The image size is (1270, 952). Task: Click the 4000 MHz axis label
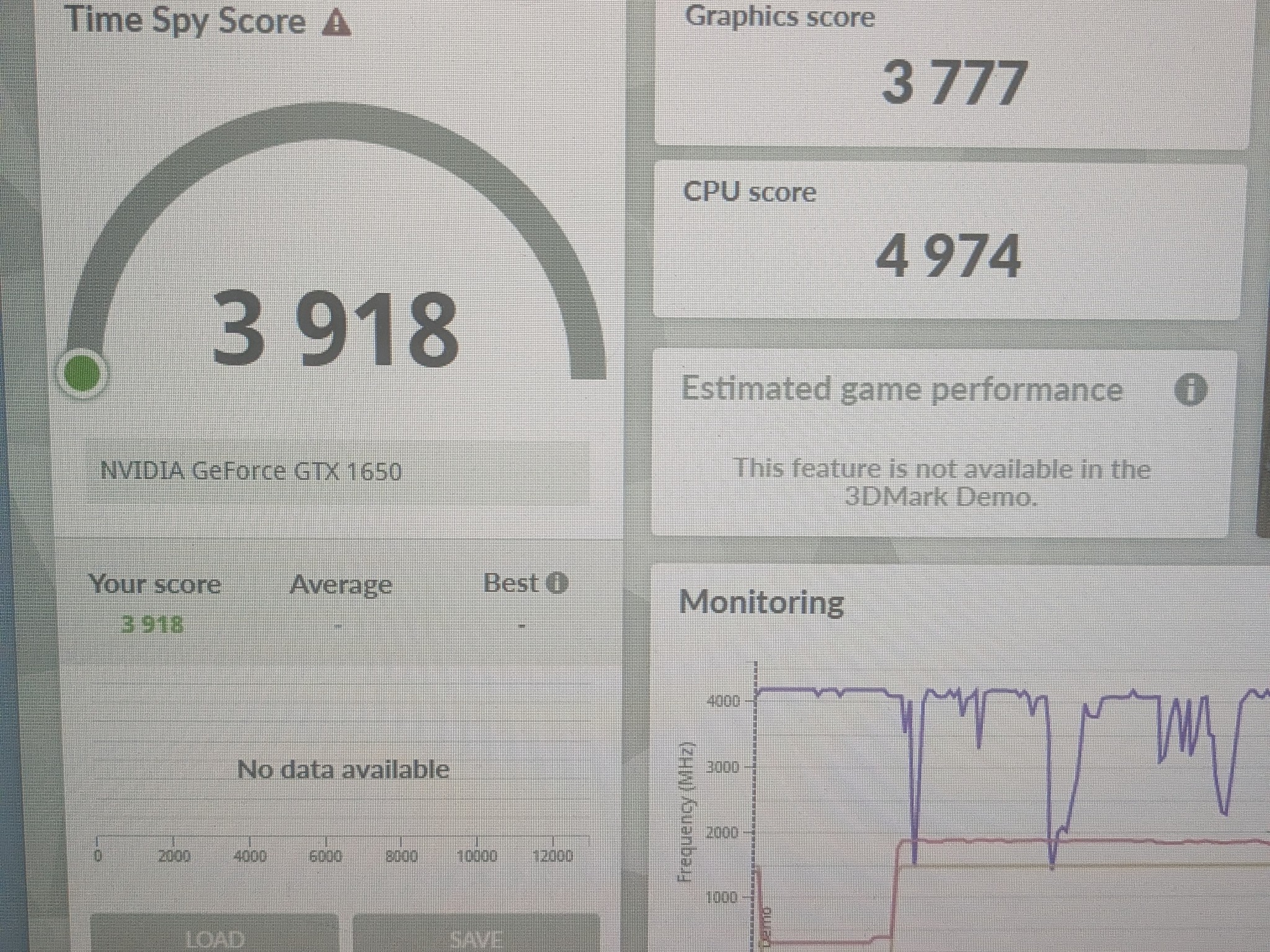click(x=723, y=701)
